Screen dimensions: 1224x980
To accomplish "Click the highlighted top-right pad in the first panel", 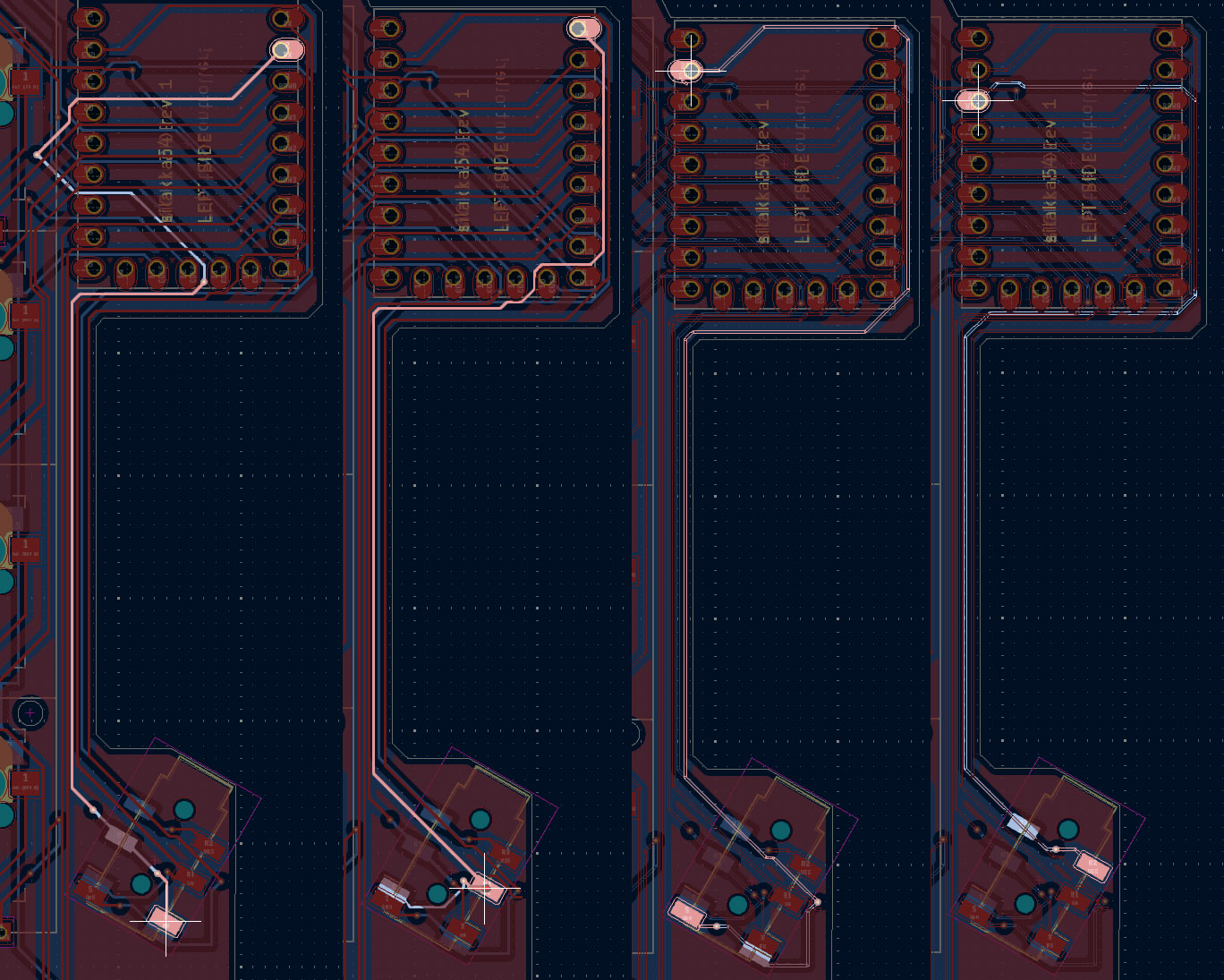I will pyautogui.click(x=286, y=50).
